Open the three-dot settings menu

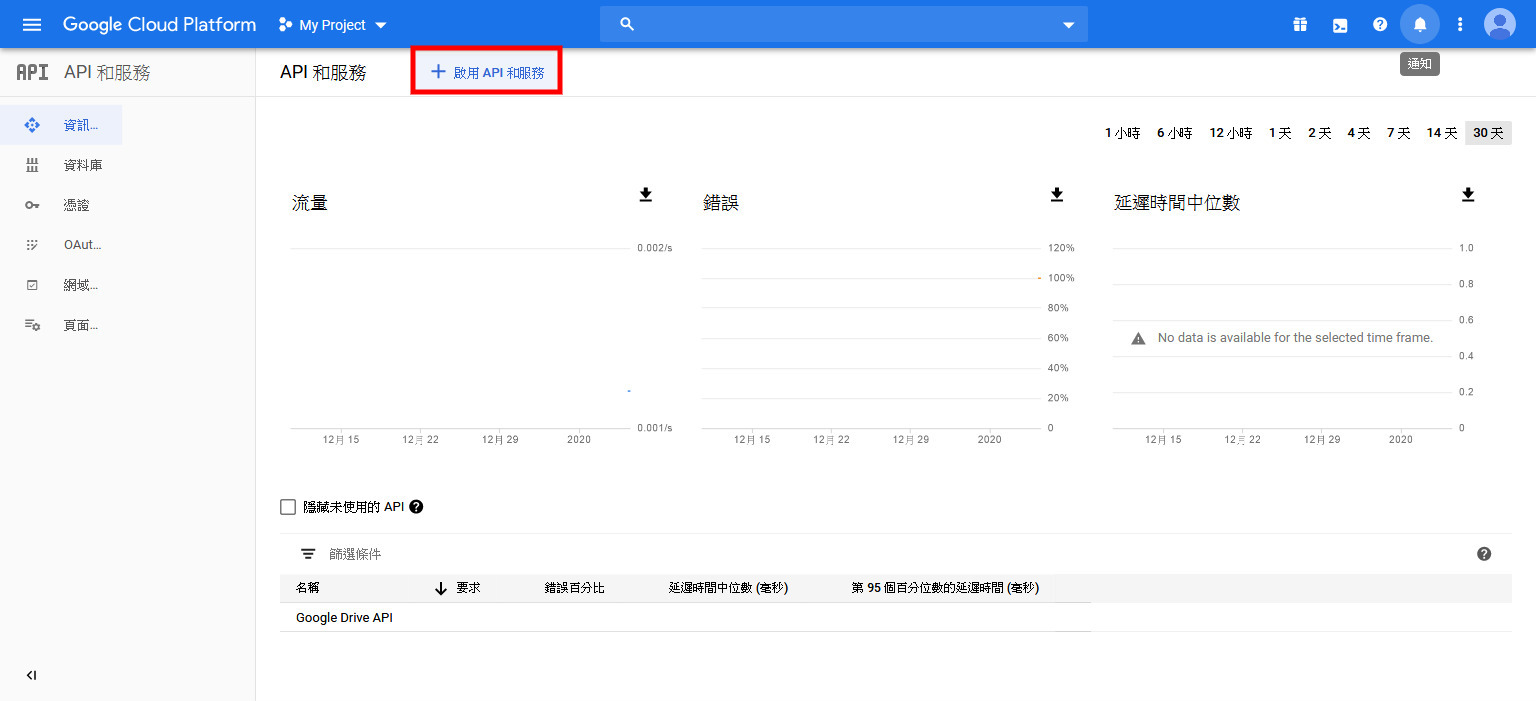1460,24
